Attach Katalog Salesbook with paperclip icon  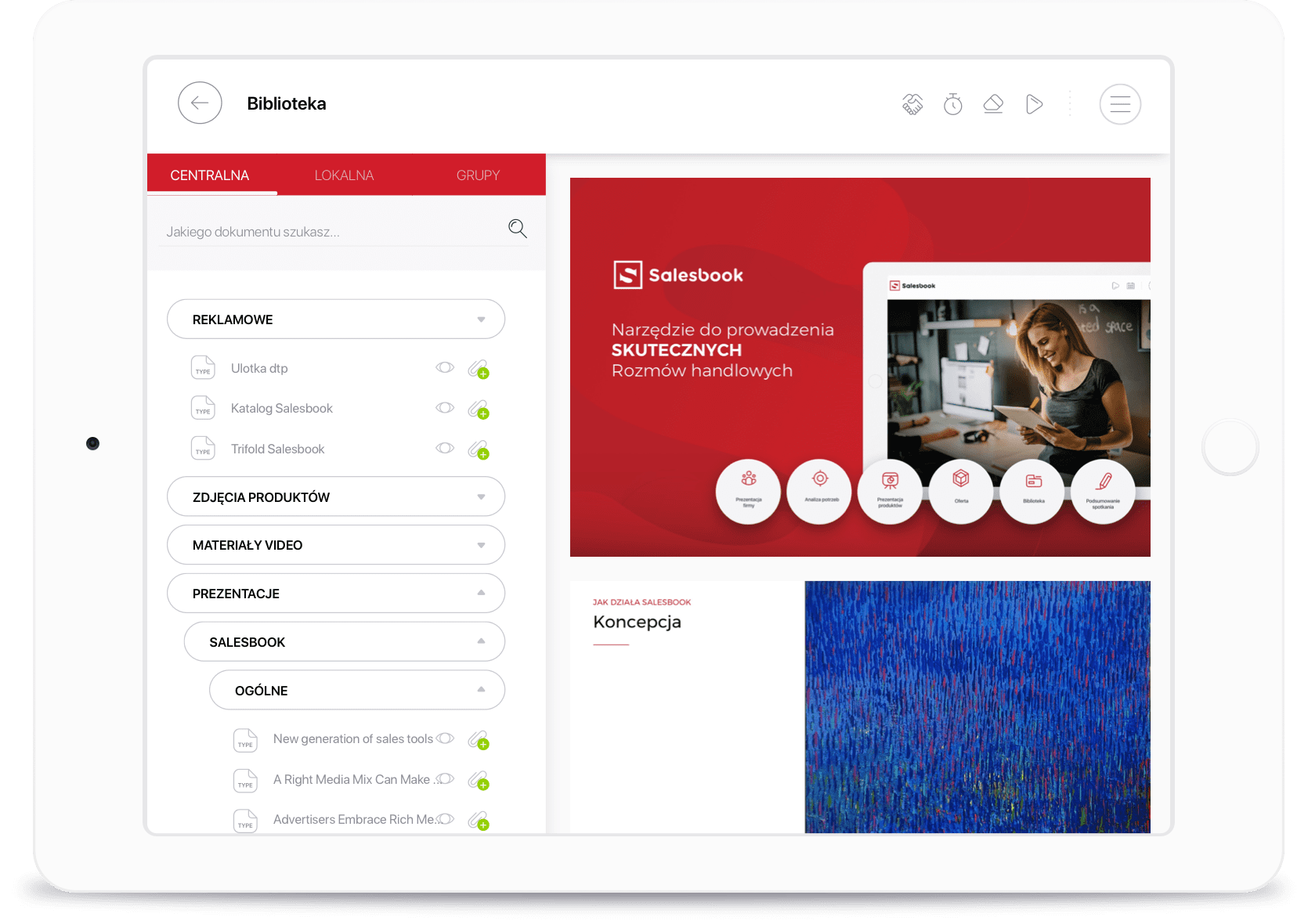point(479,410)
